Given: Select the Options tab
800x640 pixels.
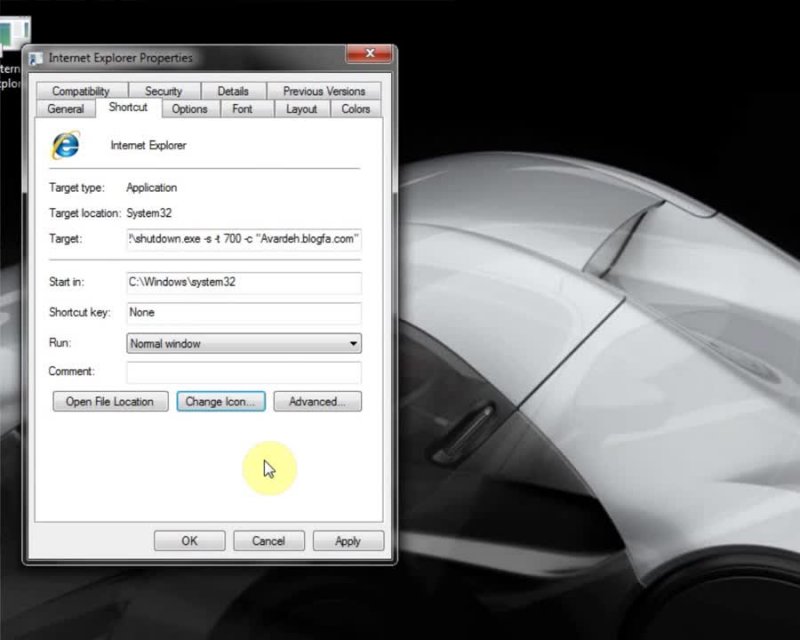Looking at the screenshot, I should 189,109.
